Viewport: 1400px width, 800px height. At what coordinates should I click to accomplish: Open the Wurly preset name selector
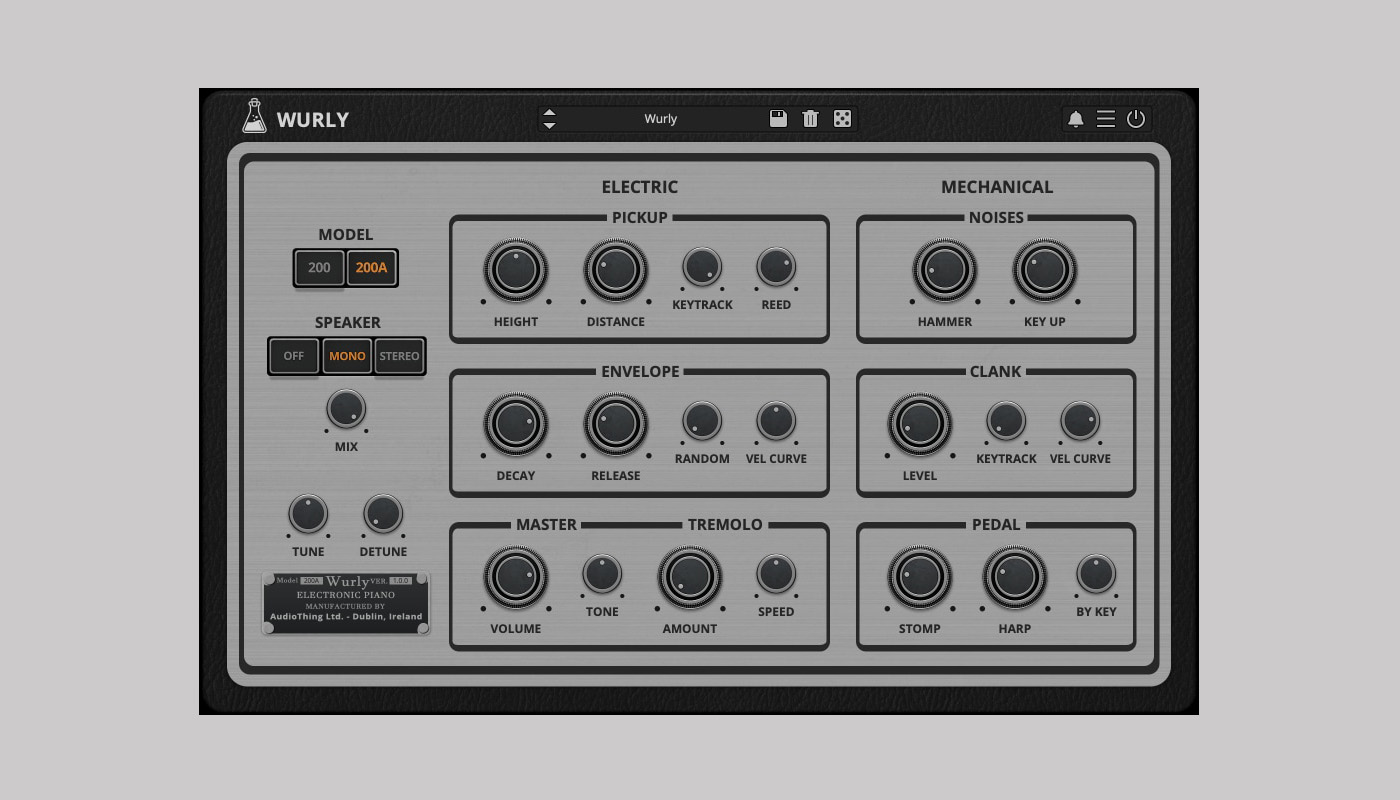660,119
